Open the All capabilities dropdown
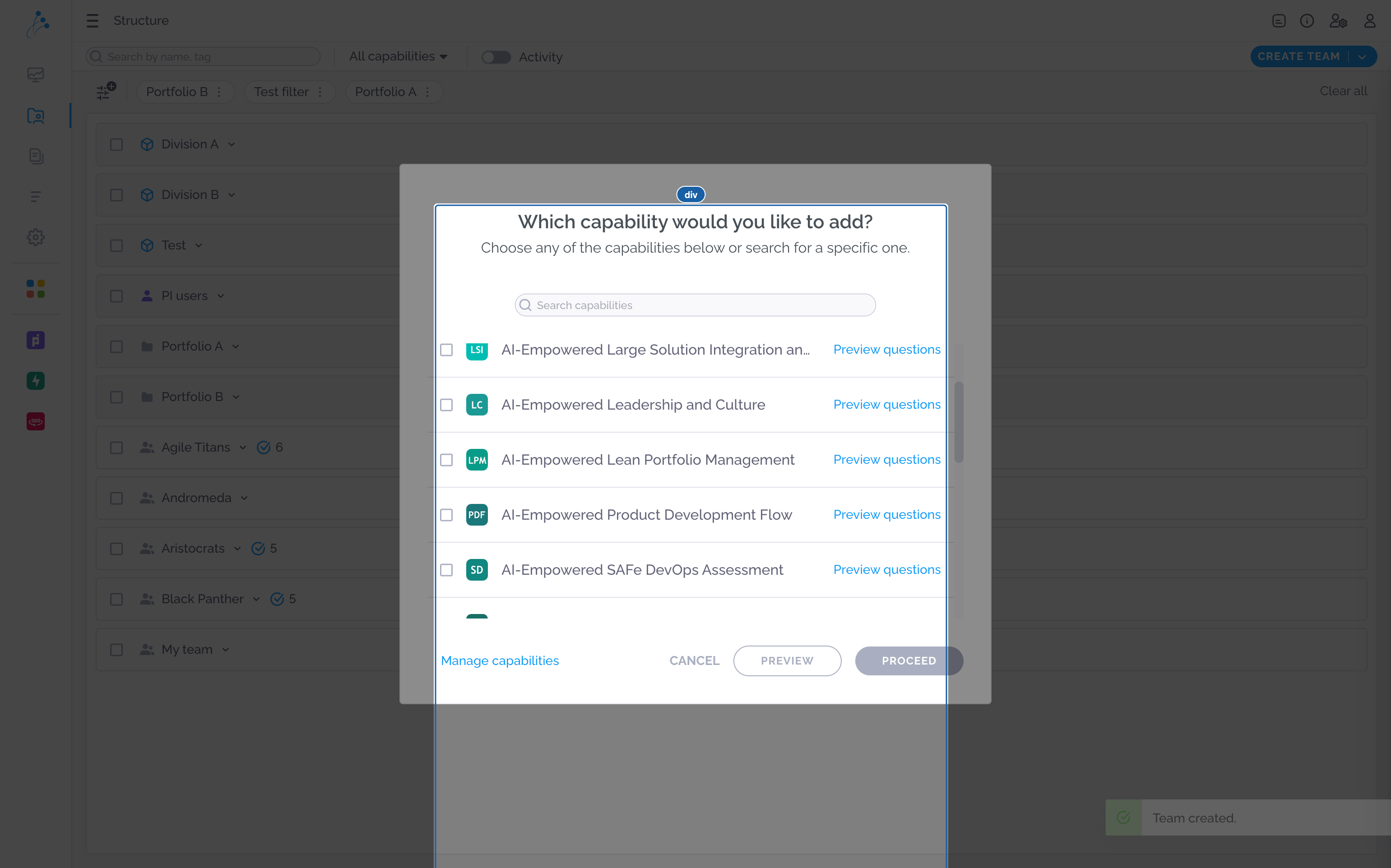Viewport: 1391px width, 868px height. [x=398, y=56]
